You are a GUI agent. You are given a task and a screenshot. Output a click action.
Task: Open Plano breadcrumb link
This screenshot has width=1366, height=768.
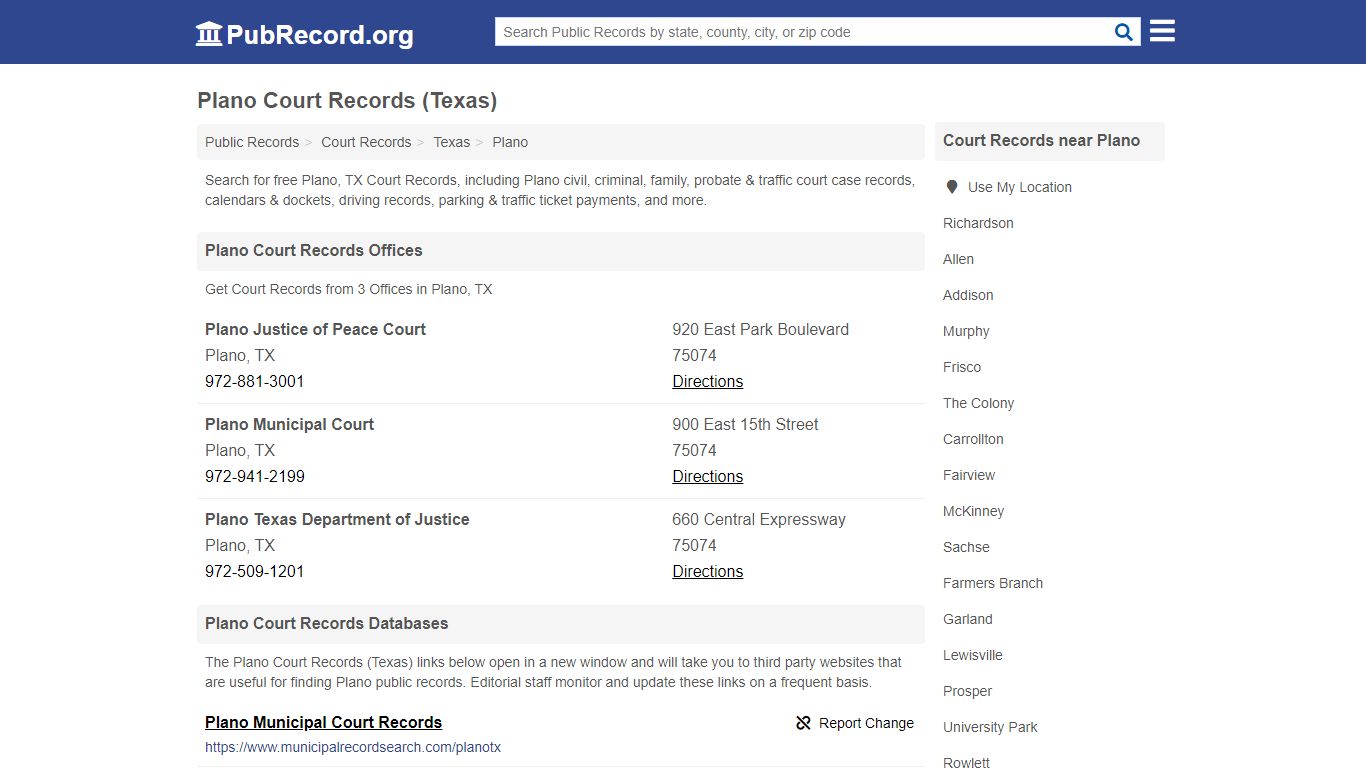pyautogui.click(x=510, y=142)
